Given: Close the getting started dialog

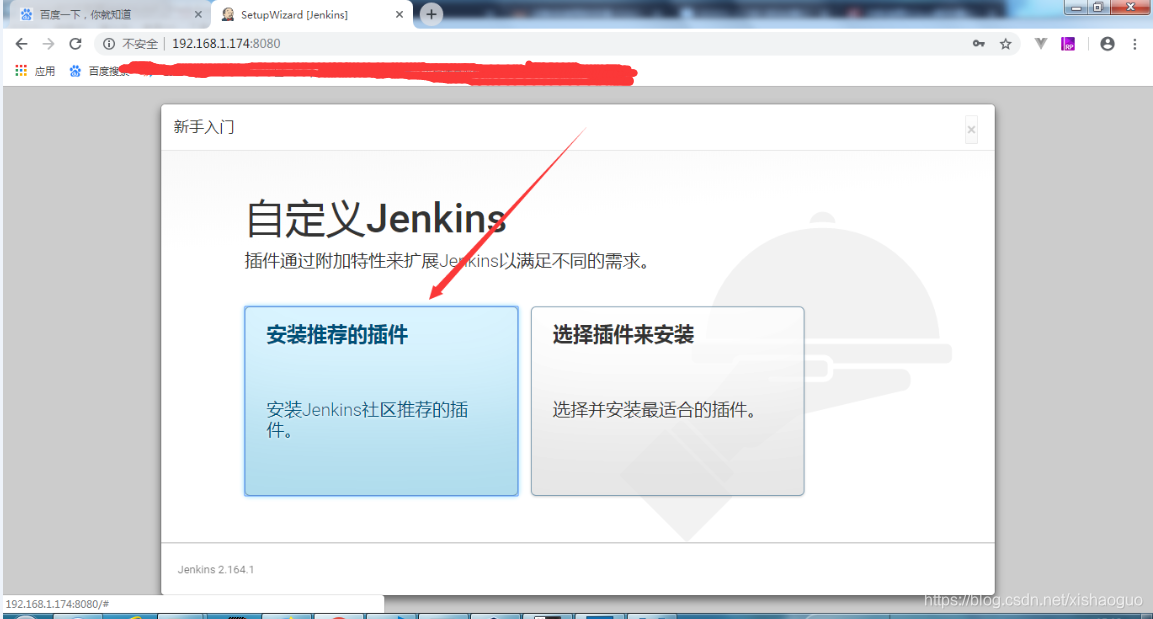Looking at the screenshot, I should click(x=971, y=129).
